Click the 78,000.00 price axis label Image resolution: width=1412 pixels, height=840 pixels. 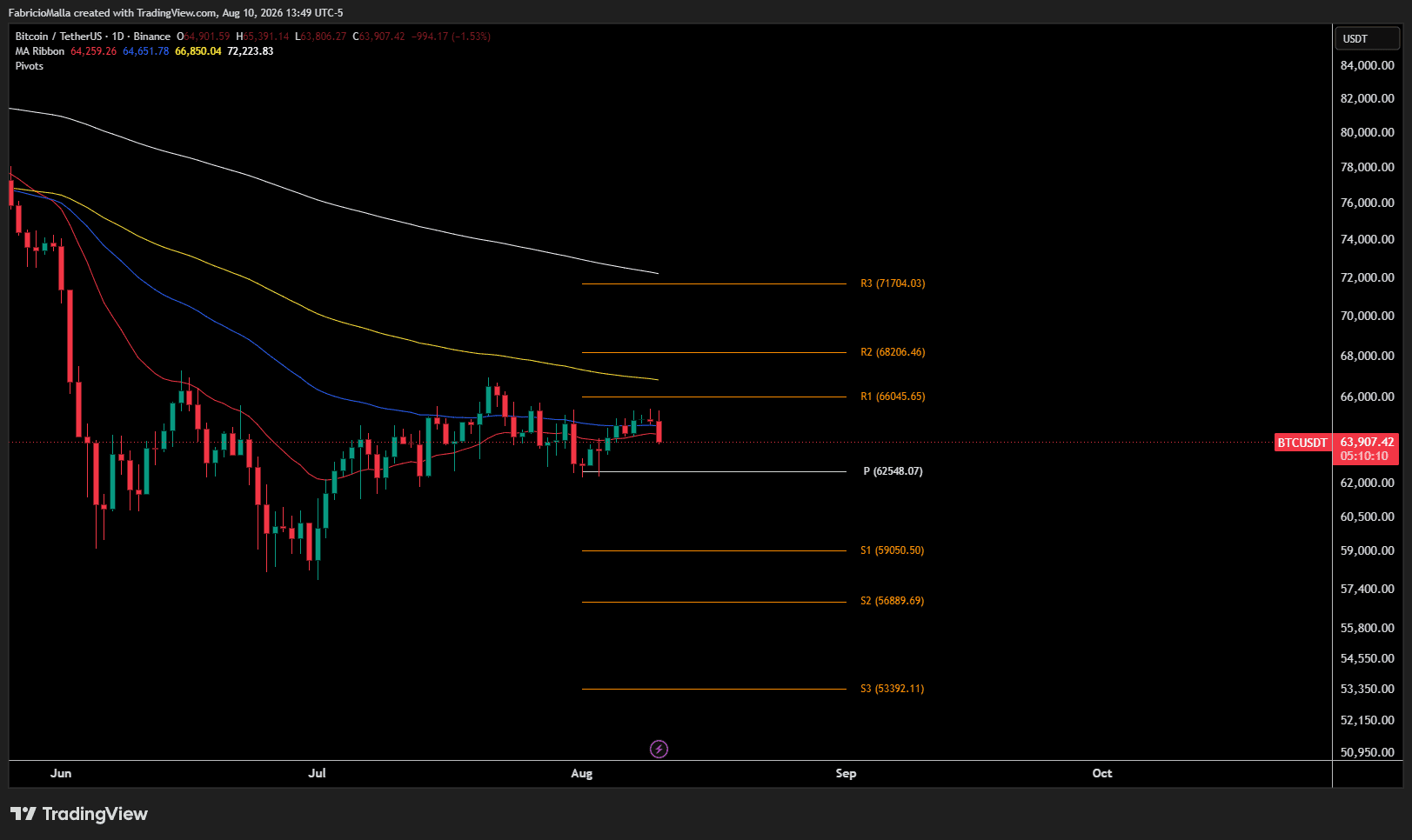[1367, 167]
